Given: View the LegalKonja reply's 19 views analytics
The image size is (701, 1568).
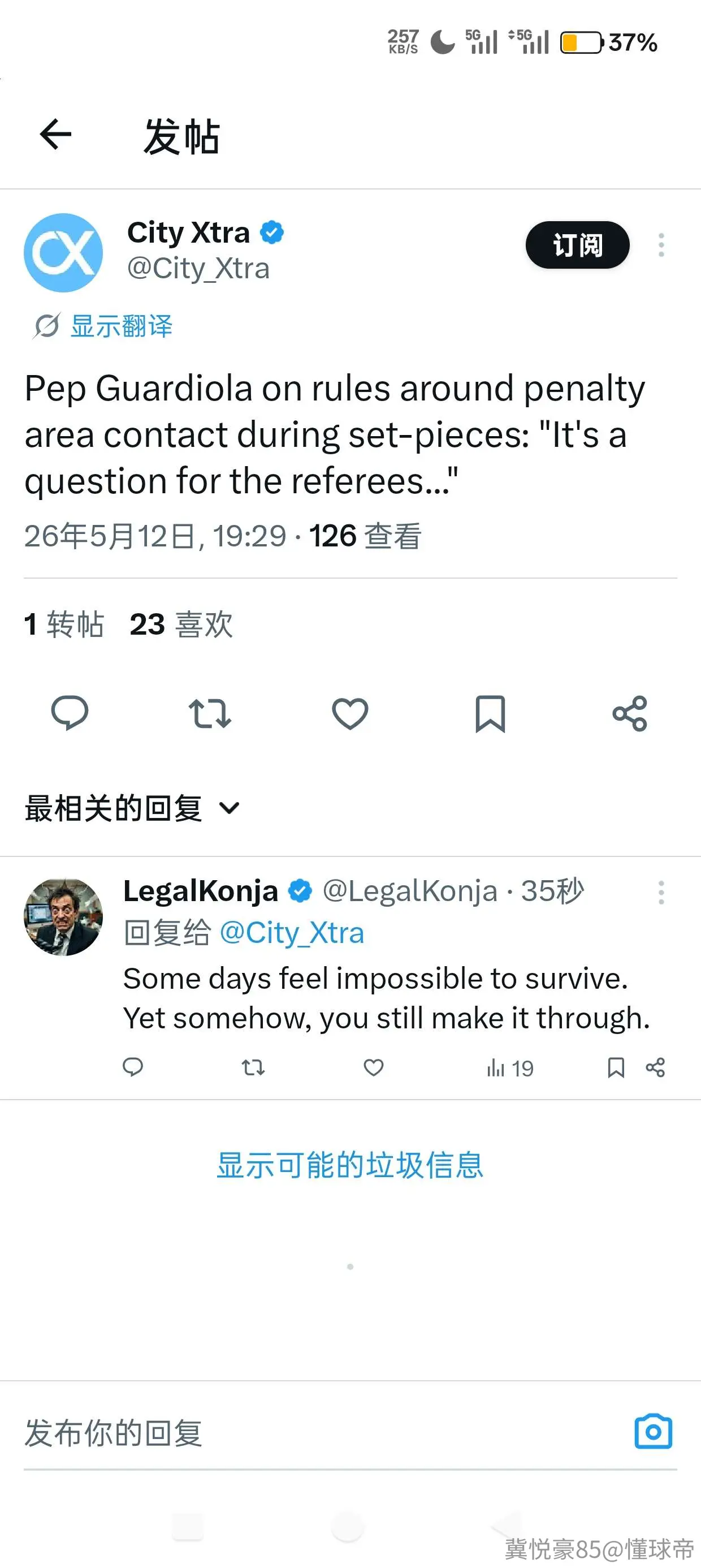Looking at the screenshot, I should [x=510, y=1067].
